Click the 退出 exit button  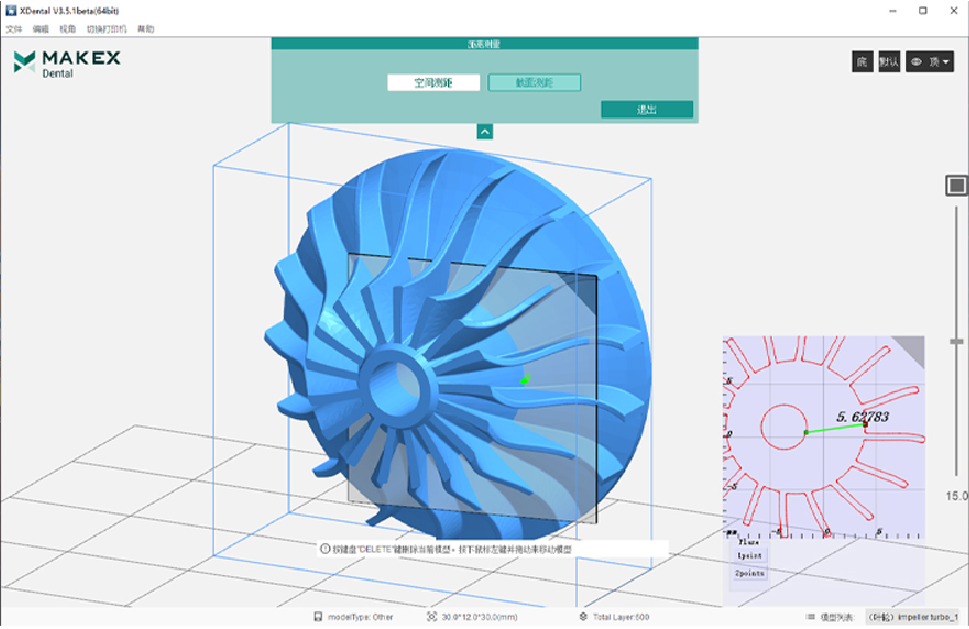[647, 109]
